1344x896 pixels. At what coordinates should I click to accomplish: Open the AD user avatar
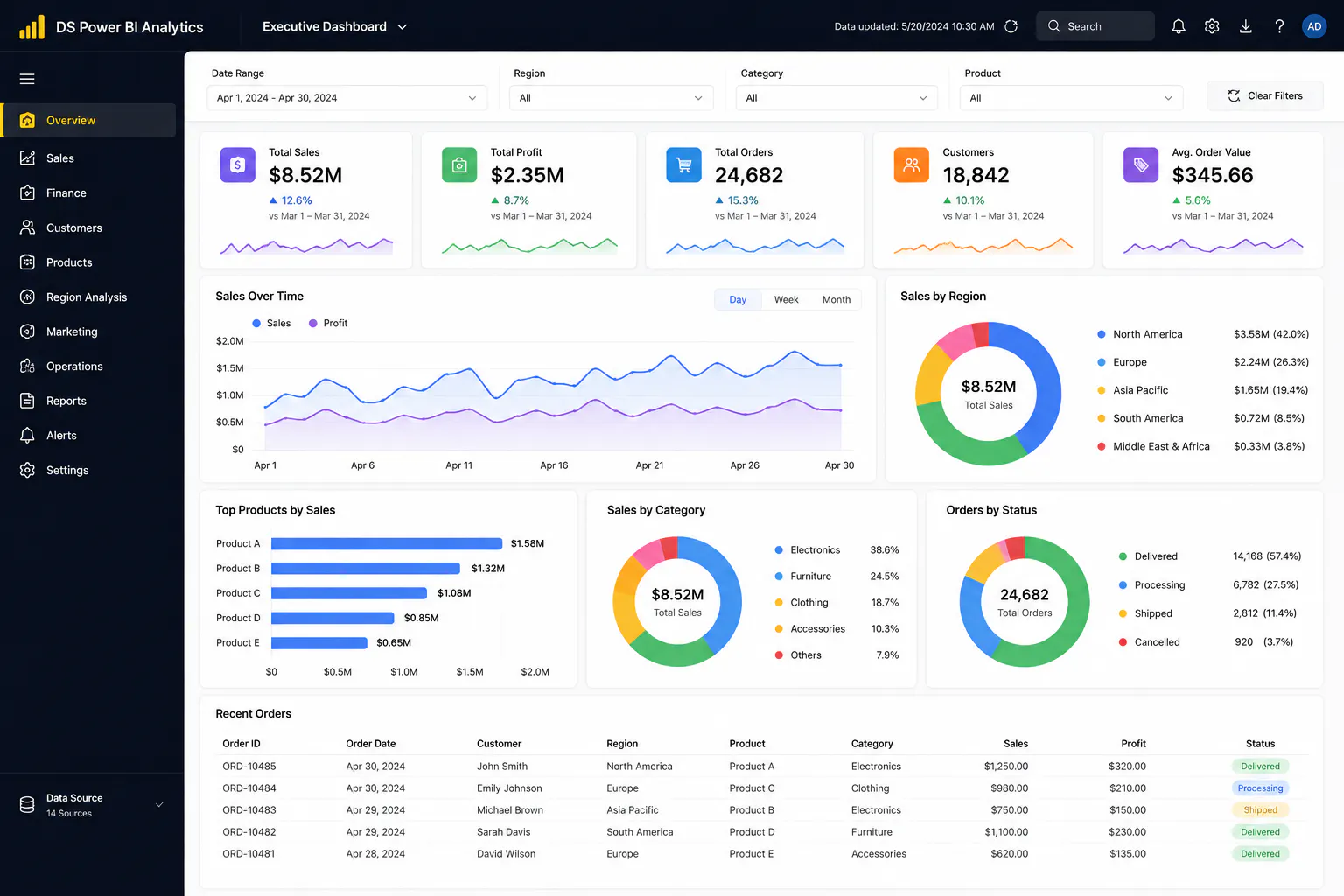coord(1314,26)
